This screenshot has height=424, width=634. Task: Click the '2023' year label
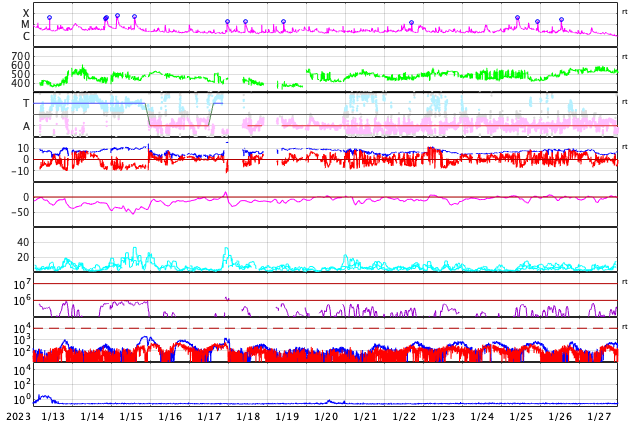coord(18,417)
